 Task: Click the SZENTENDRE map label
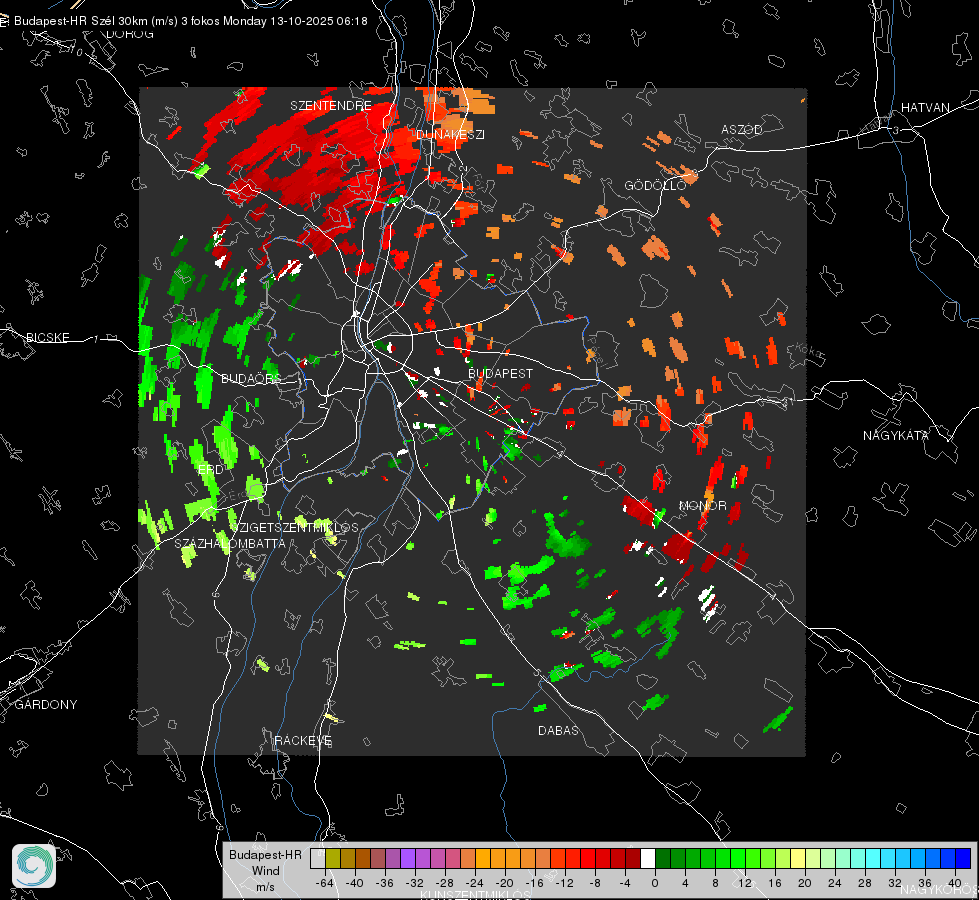click(x=331, y=106)
